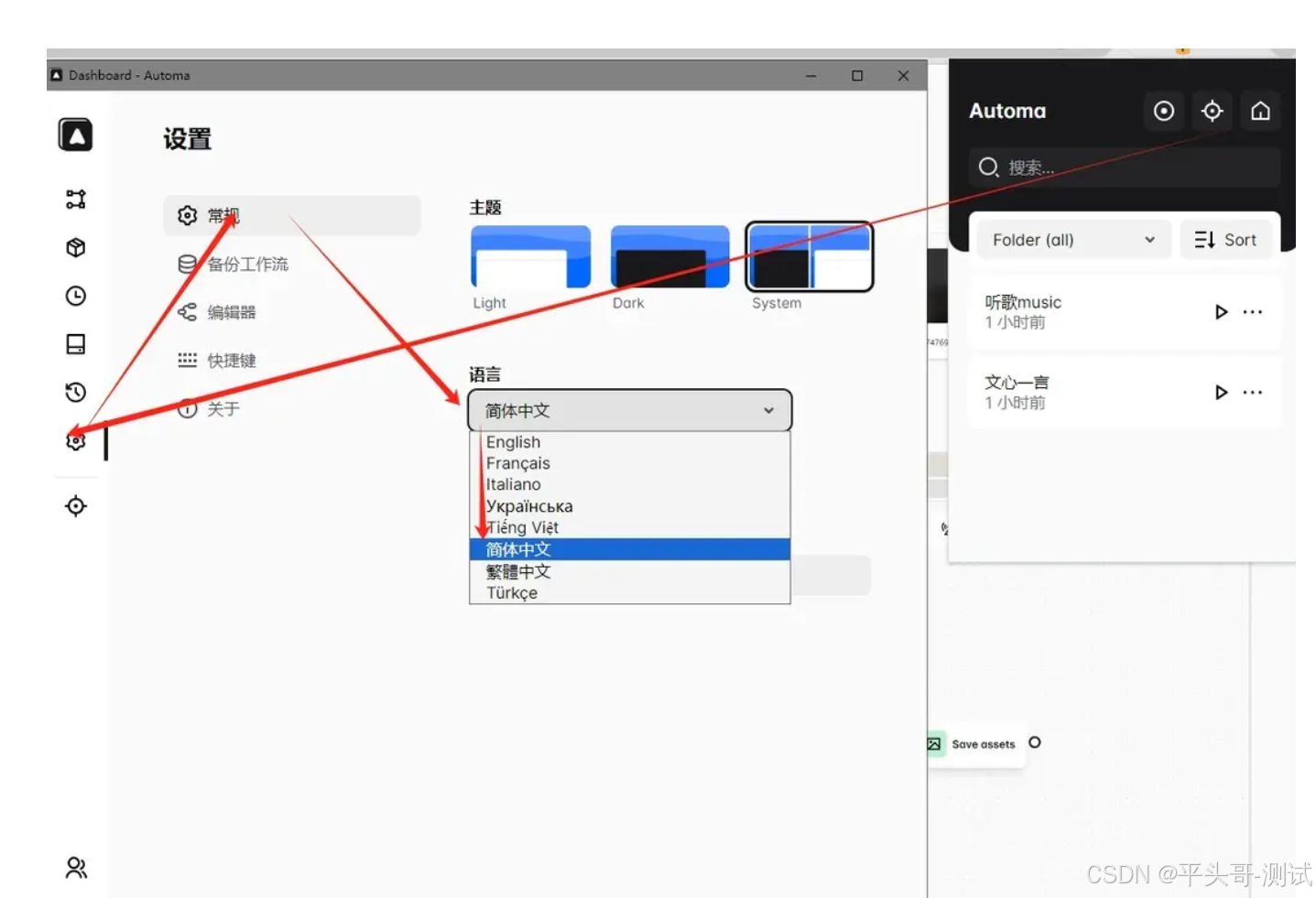Screen dimensions: 1316x898
Task: Click element picker icon in Automa popup
Action: 1213,112
